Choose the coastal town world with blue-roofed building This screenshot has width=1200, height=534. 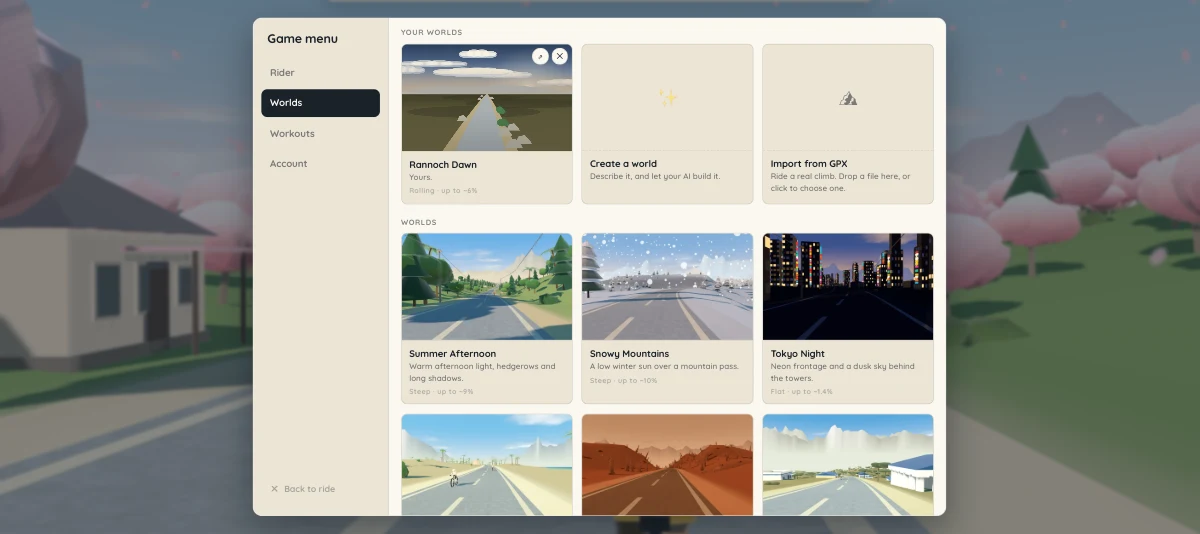tap(848, 465)
